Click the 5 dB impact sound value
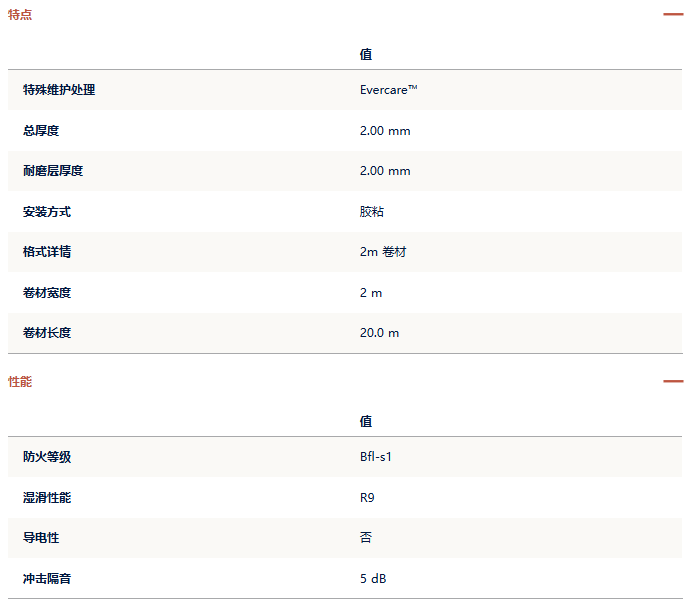This screenshot has width=697, height=605. pyautogui.click(x=374, y=579)
